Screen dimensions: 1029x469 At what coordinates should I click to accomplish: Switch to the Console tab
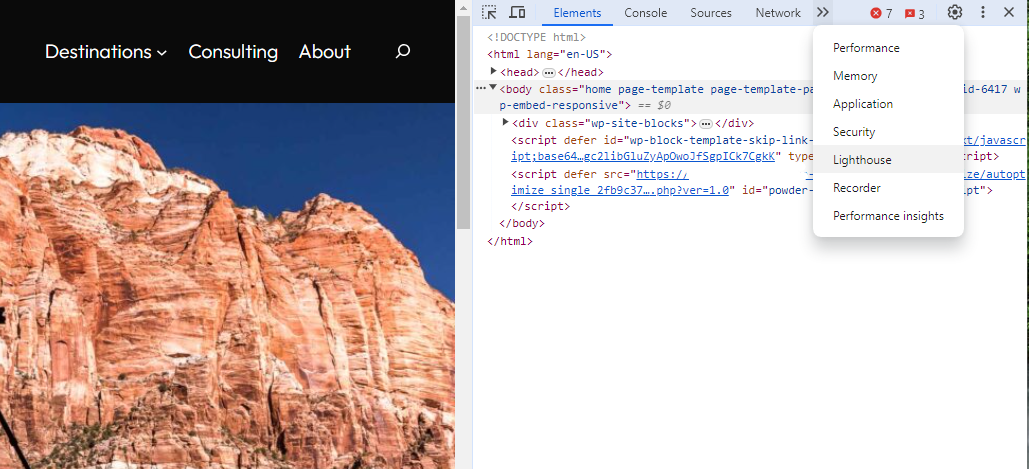pyautogui.click(x=646, y=13)
